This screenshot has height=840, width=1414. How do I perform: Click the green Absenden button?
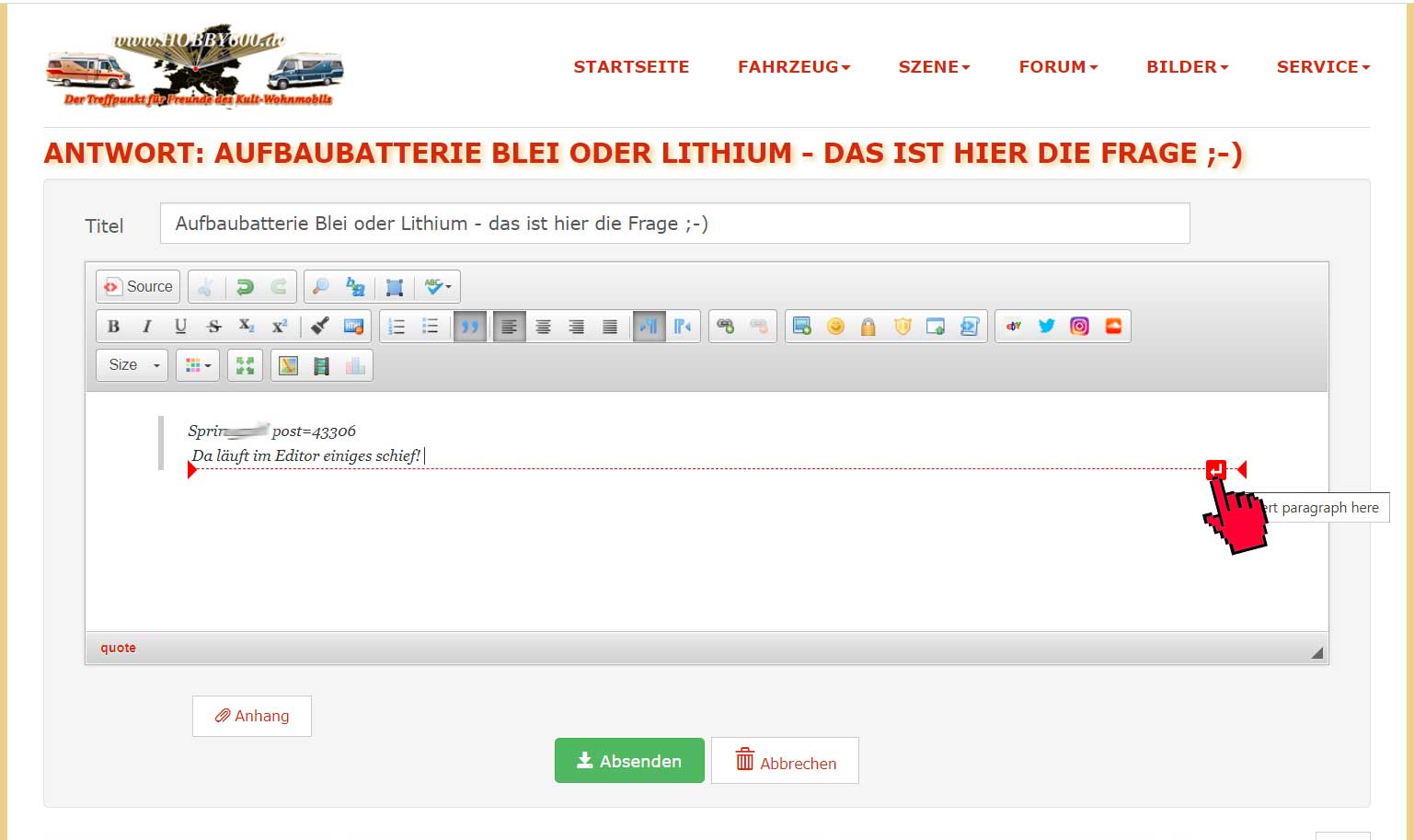629,761
